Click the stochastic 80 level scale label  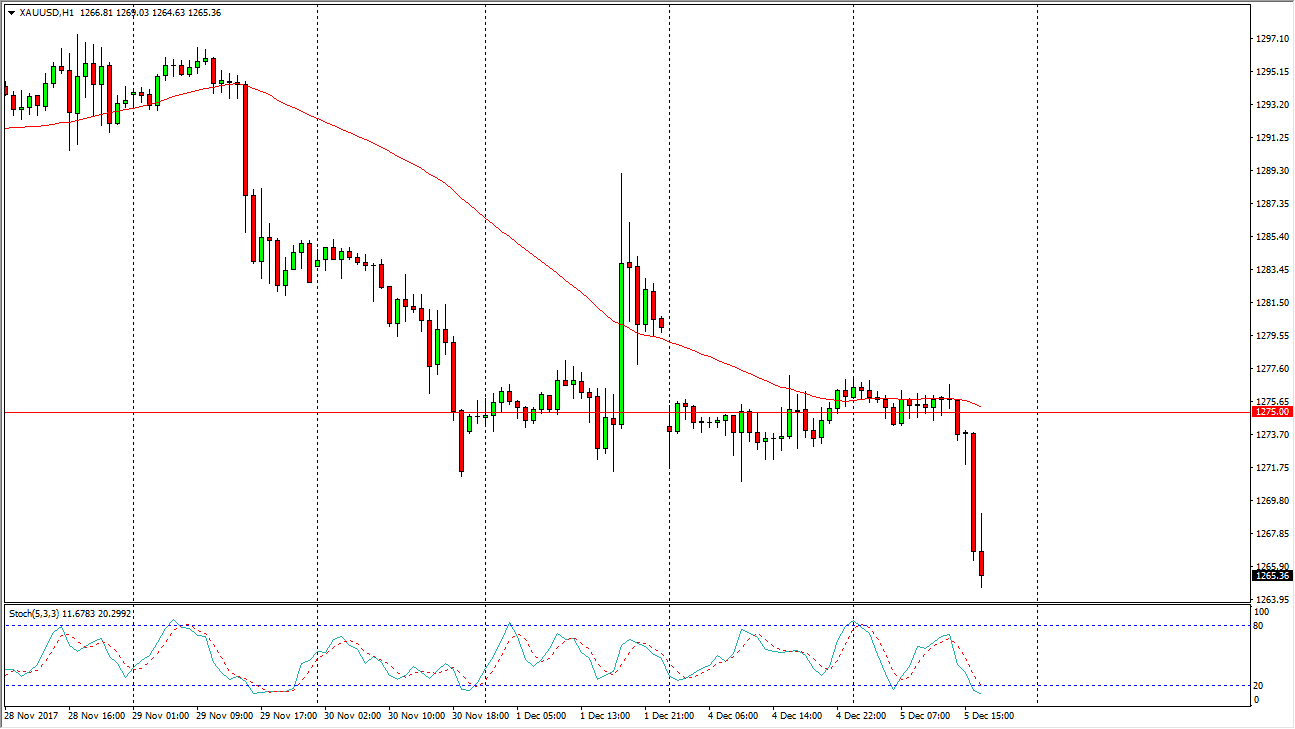[1259, 626]
